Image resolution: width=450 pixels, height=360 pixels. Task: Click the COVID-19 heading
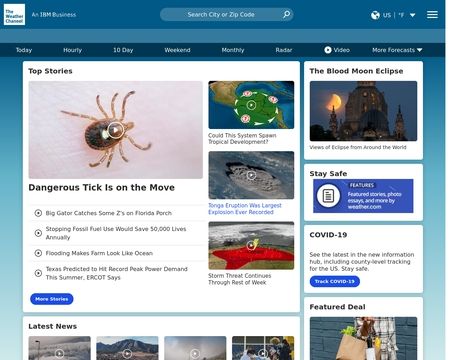click(x=328, y=235)
